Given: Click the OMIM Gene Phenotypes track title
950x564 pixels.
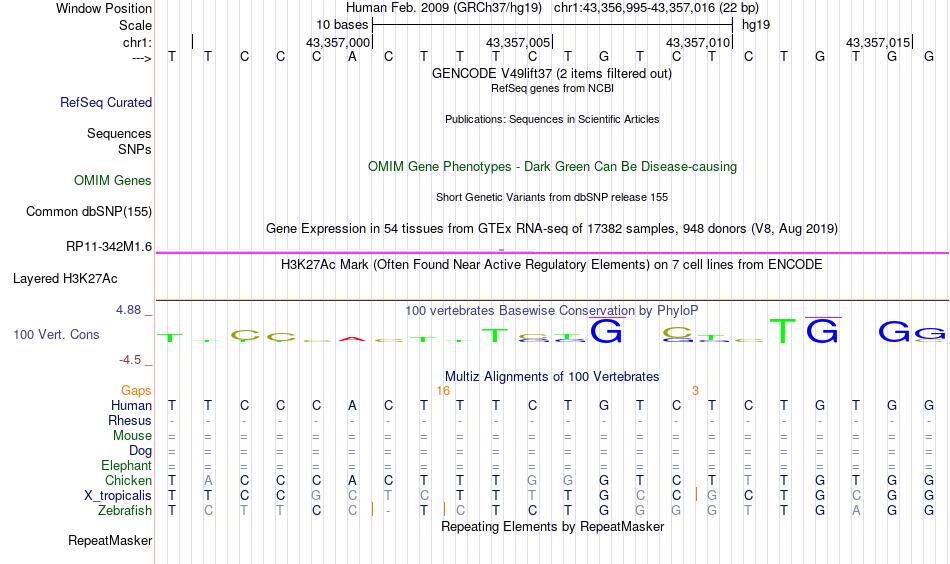Looking at the screenshot, I should [553, 167].
